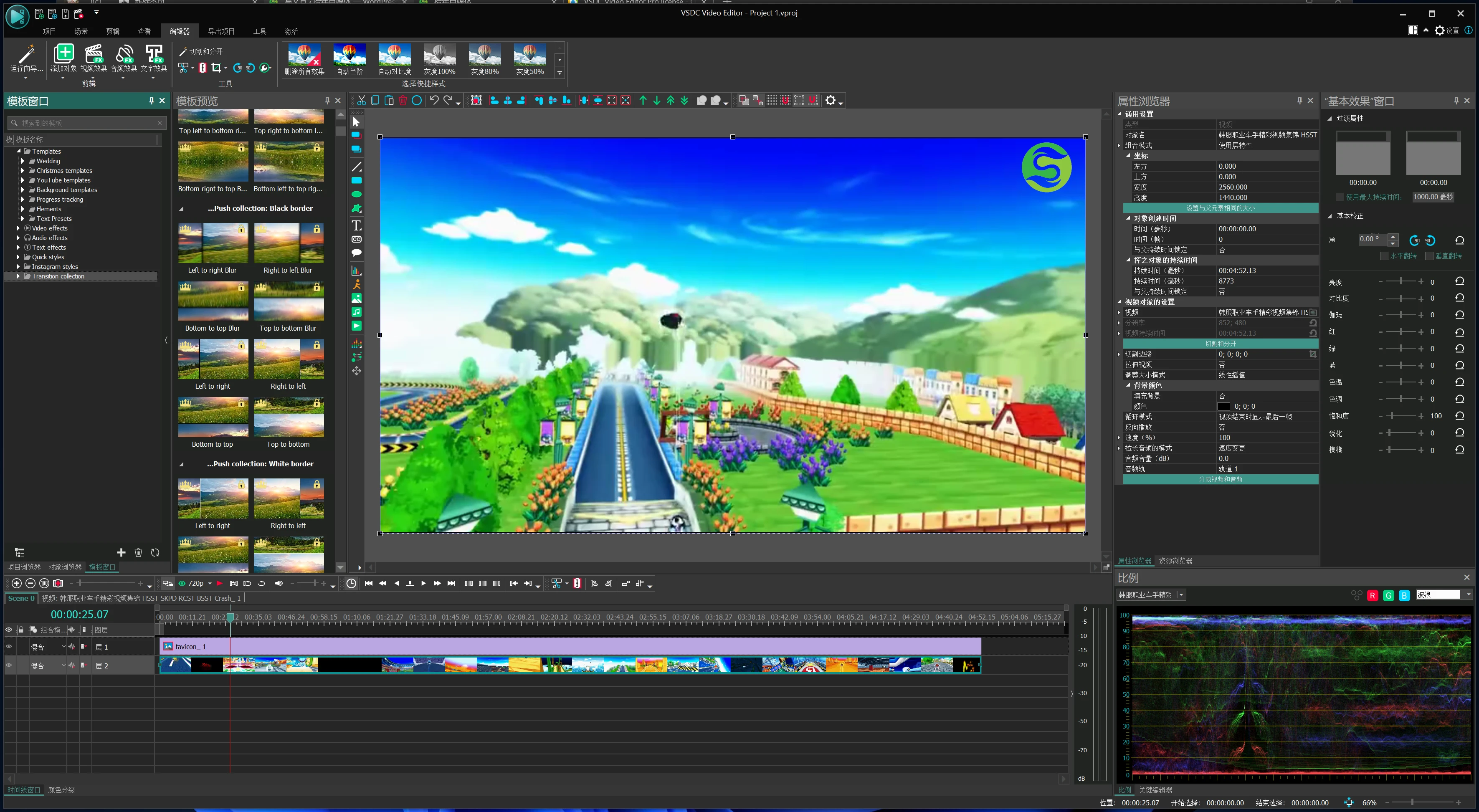The height and width of the screenshot is (812, 1479).
Task: Expand the Transition collection node
Action: click(18, 277)
